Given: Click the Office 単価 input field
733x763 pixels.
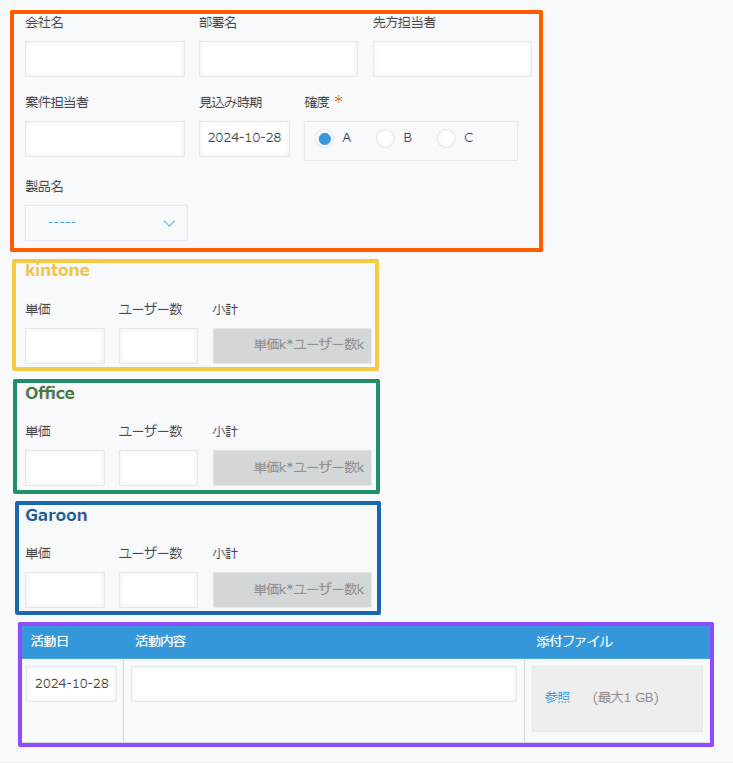Looking at the screenshot, I should tap(65, 468).
